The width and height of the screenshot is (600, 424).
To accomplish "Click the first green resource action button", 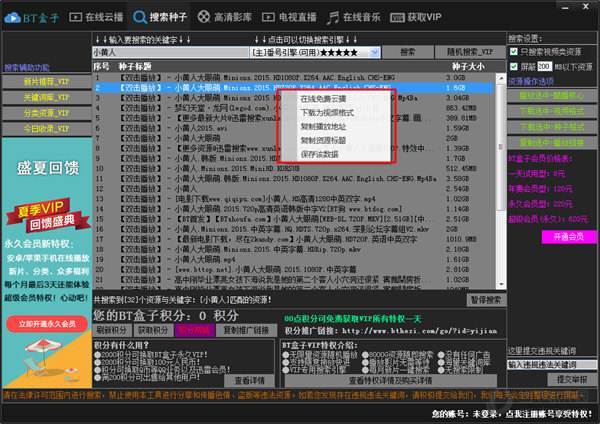I will 551,96.
